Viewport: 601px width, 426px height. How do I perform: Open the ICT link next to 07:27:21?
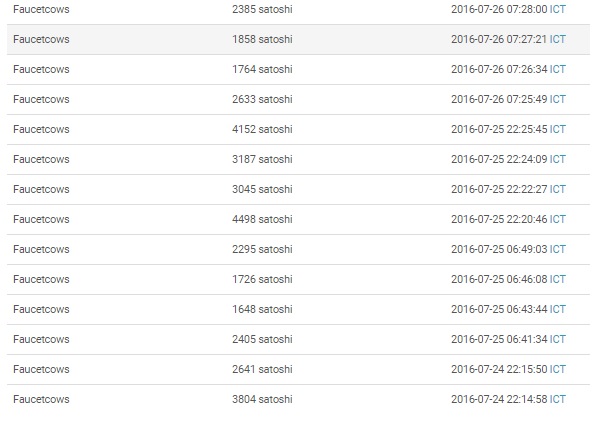tap(558, 39)
